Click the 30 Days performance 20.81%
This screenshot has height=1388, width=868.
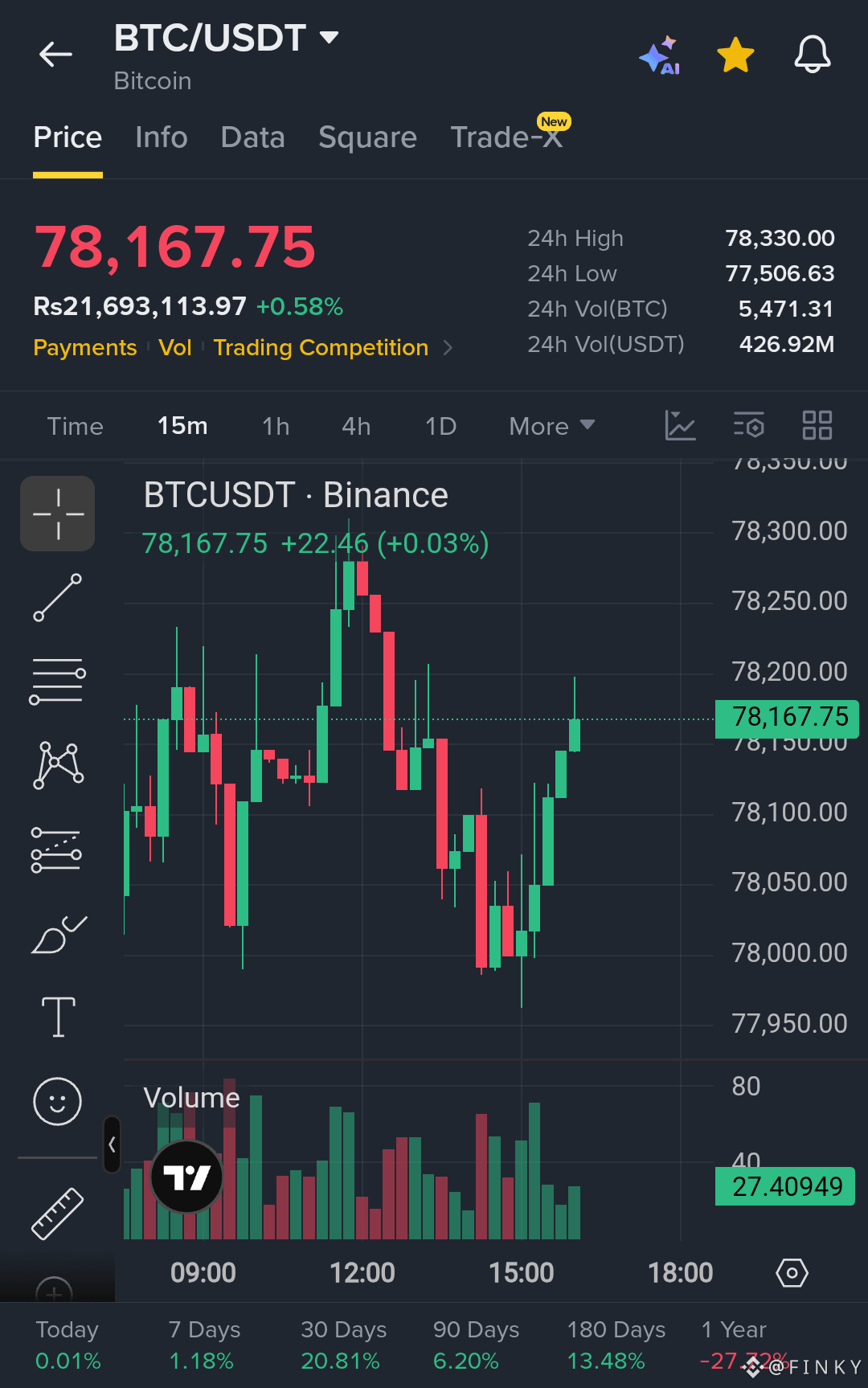340,1361
